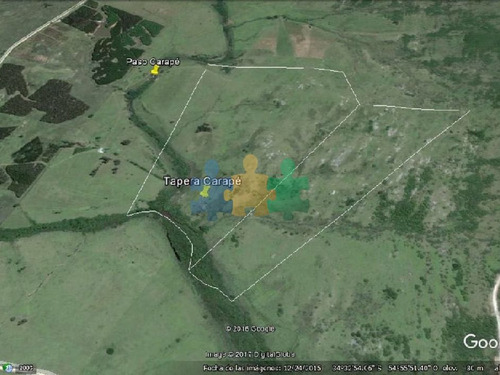Screen dimensions: 500x375
Task: Open the historical imagery clock icon
Action: point(7,368)
